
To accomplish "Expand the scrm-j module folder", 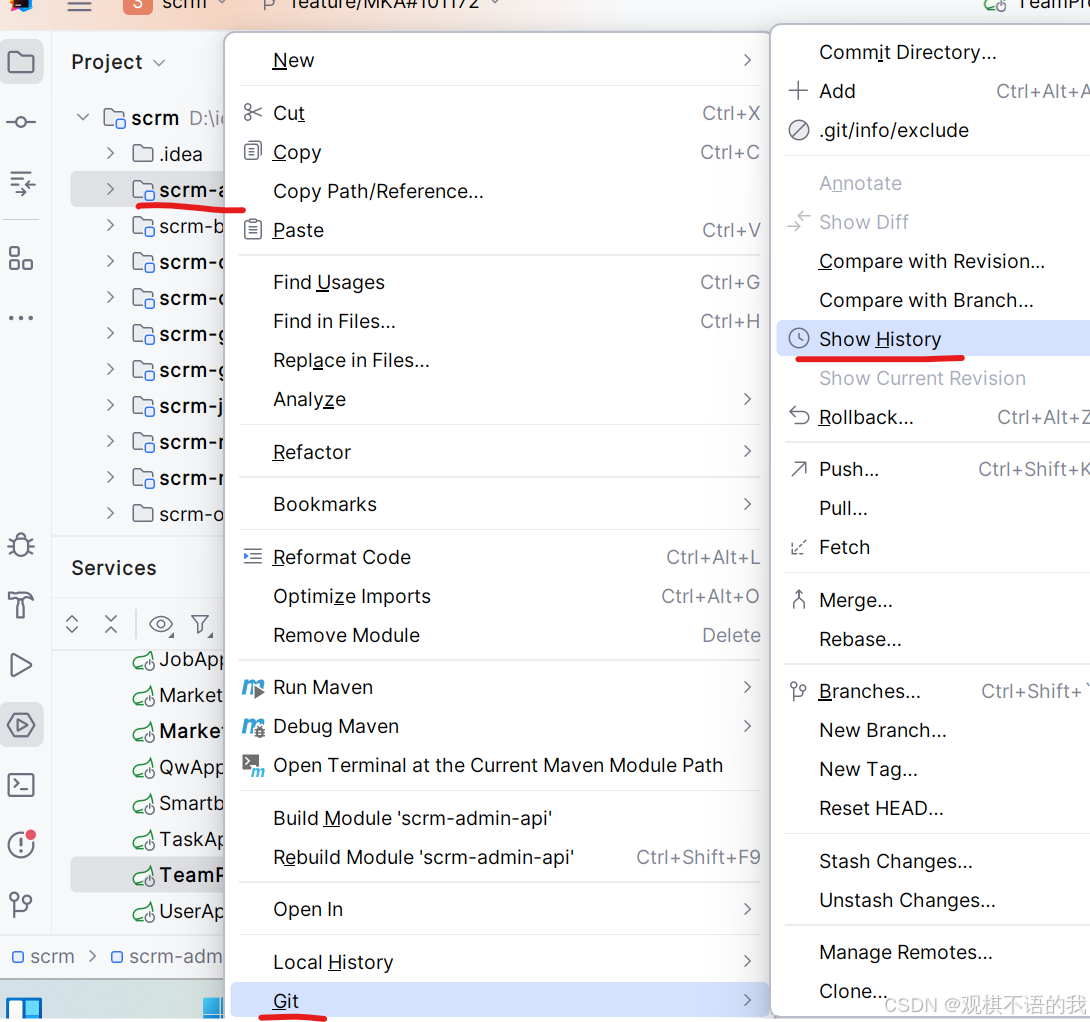I will pos(110,405).
